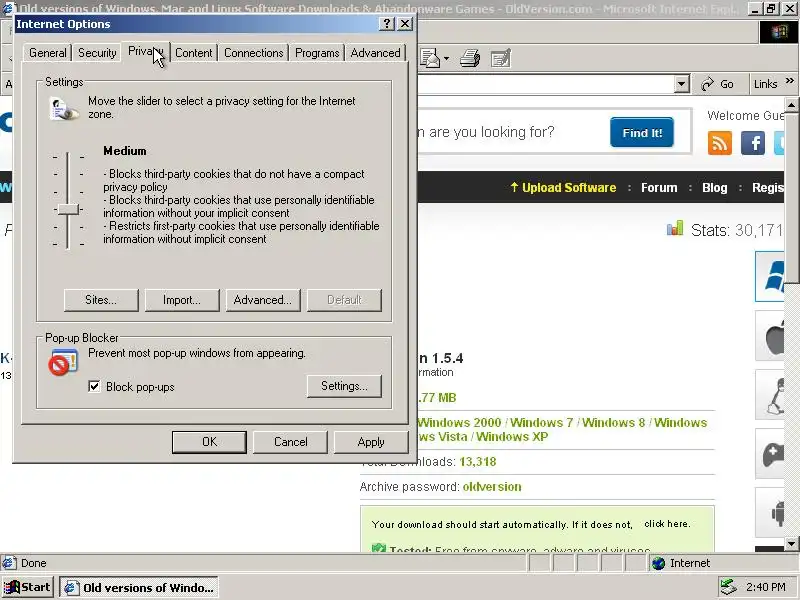Click the privacy level slider handle
This screenshot has width=800, height=600.
[68, 209]
